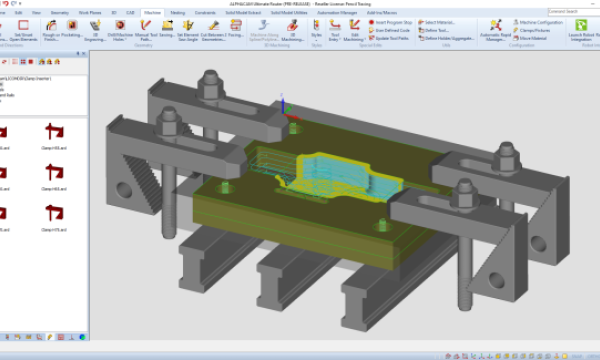Click User Defined Code

tap(389, 30)
